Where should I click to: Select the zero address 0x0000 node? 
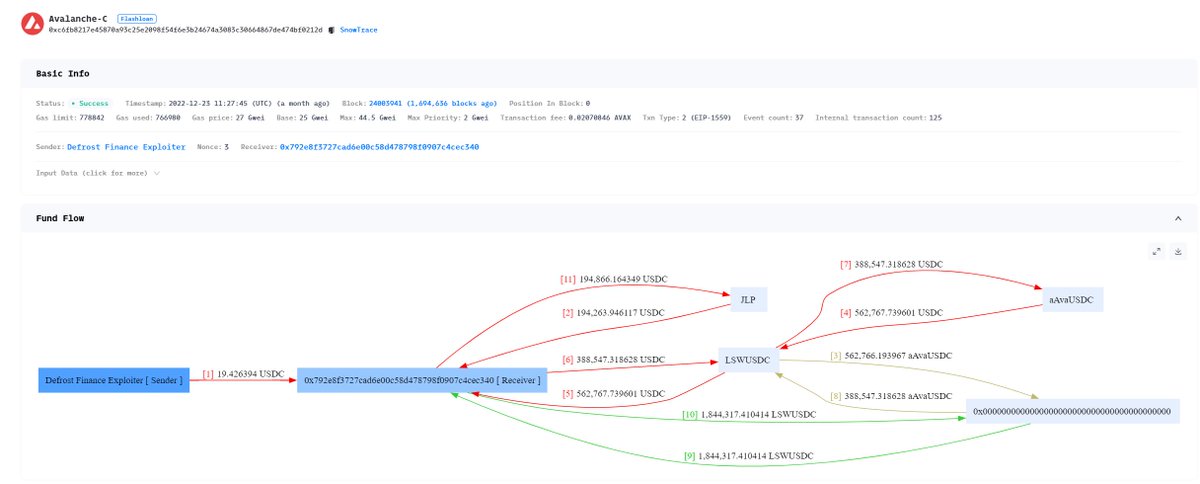(x=1072, y=411)
